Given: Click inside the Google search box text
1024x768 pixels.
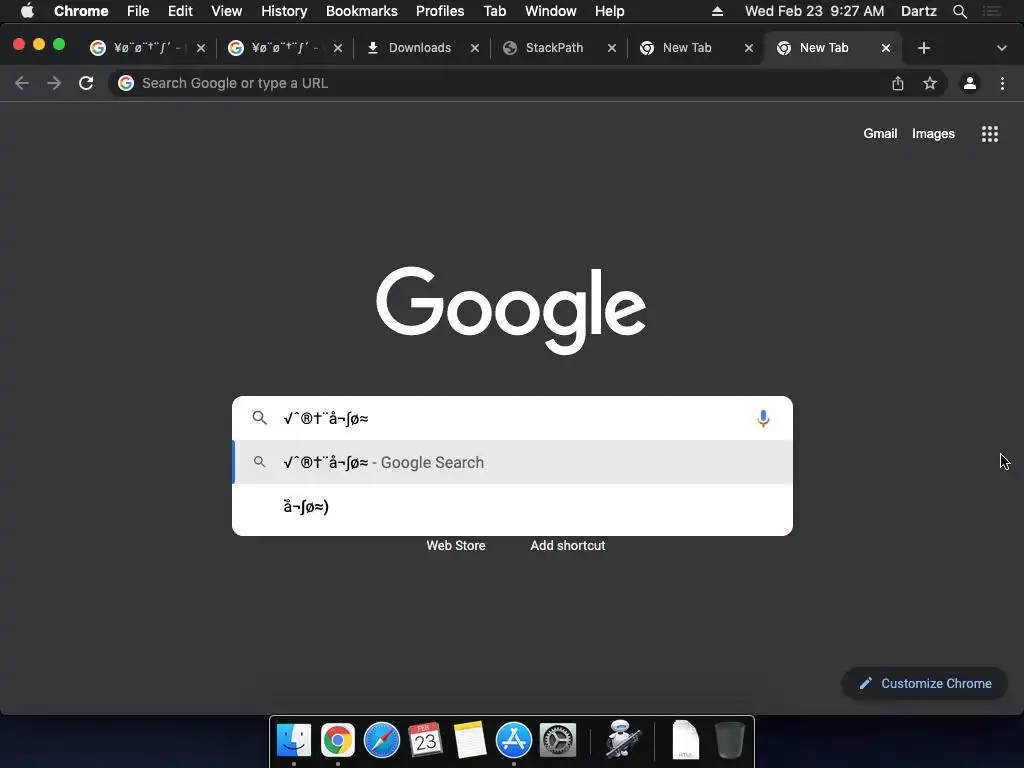Looking at the screenshot, I should (513, 419).
